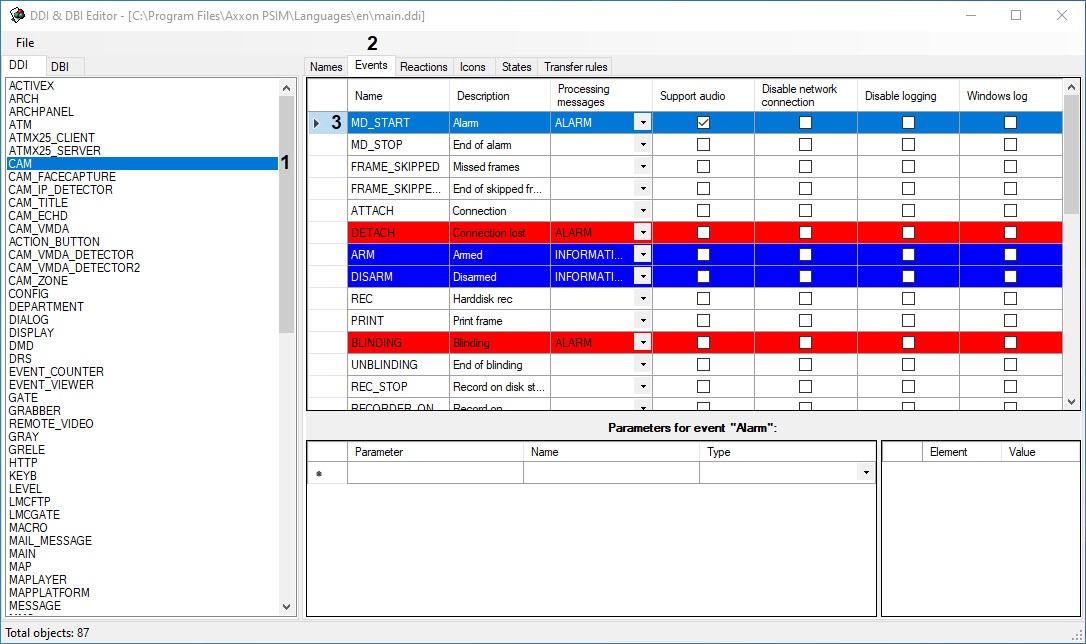Open Processing messages dropdown for MD_START
Viewport: 1086px width, 644px height.
642,123
